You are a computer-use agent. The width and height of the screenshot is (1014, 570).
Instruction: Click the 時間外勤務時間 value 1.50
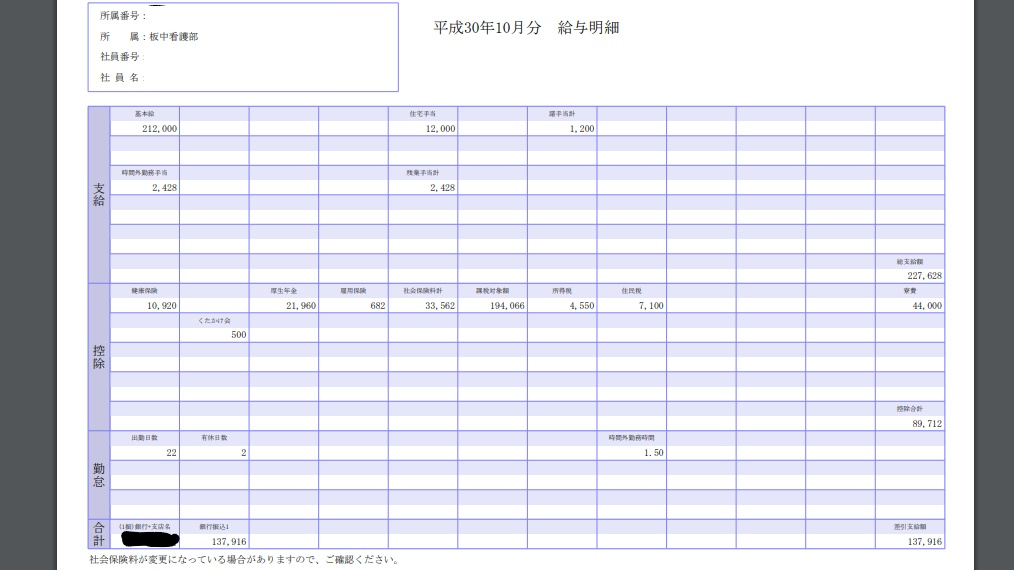click(x=653, y=453)
